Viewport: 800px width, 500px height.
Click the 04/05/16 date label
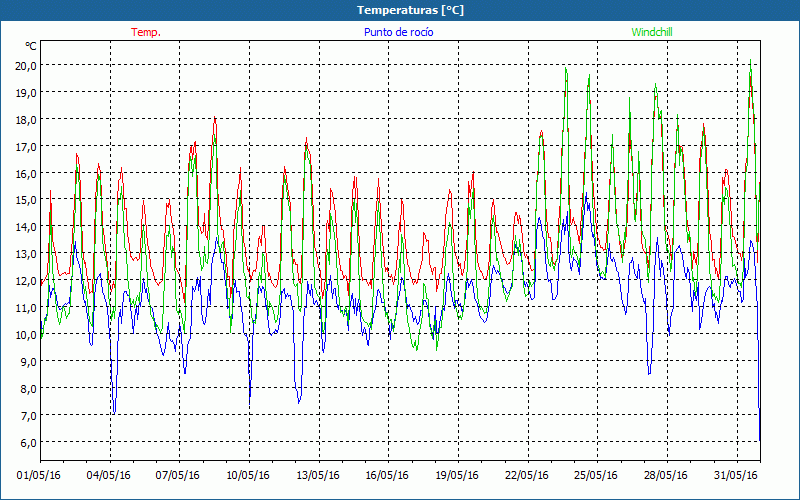tap(109, 476)
